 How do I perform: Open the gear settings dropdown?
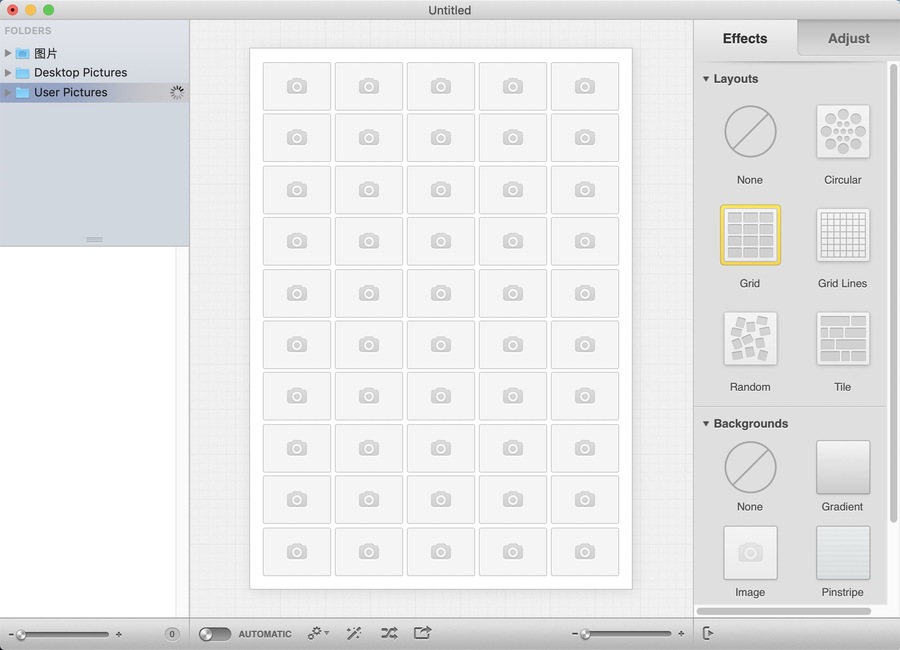318,633
